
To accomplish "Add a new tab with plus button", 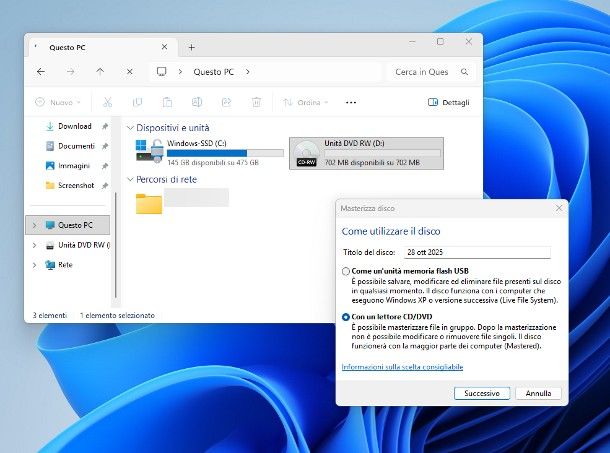I will coord(191,47).
